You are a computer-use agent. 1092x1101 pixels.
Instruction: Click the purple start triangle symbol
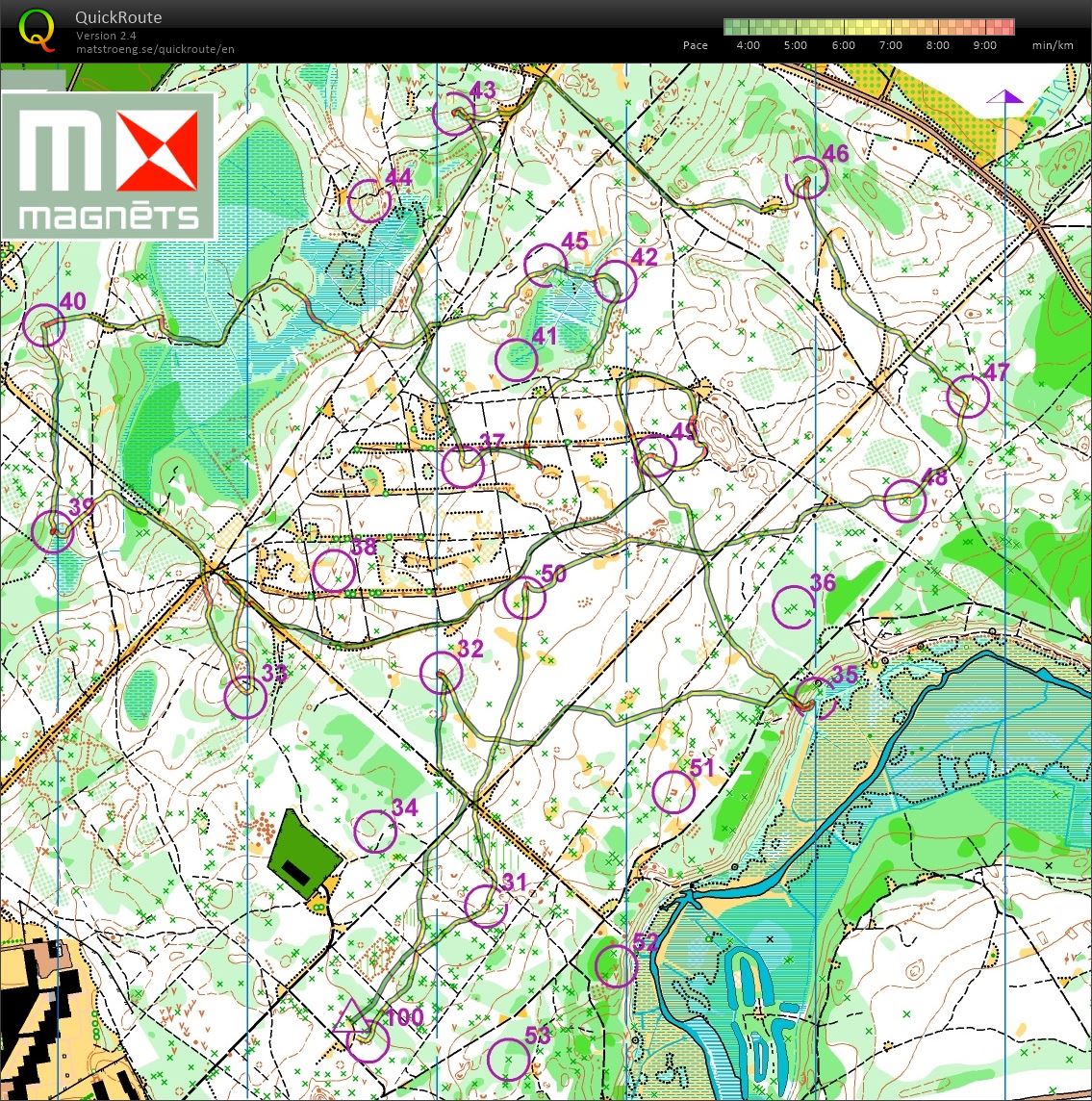349,1017
